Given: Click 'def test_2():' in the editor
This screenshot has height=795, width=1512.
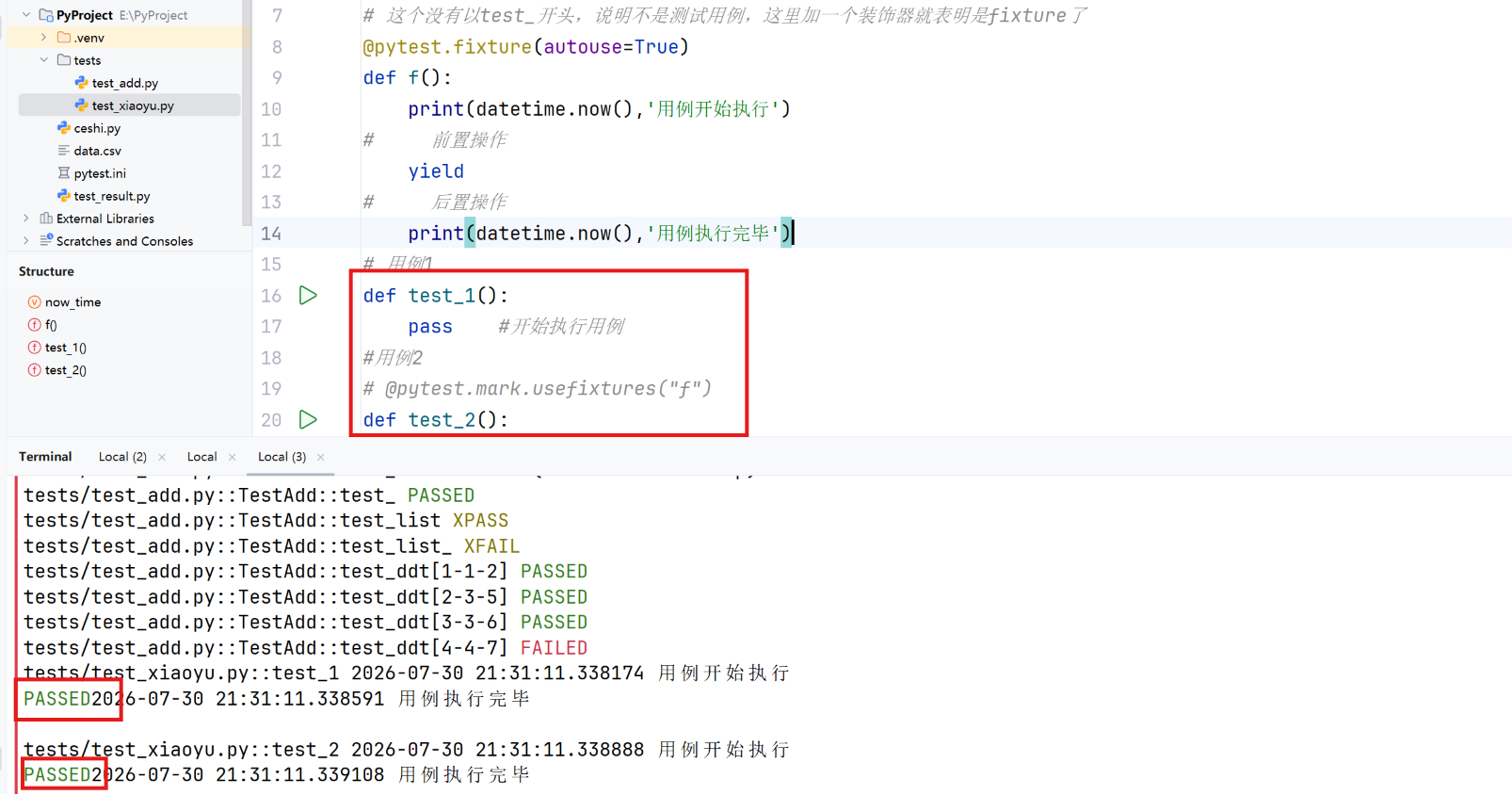Looking at the screenshot, I should [x=436, y=420].
